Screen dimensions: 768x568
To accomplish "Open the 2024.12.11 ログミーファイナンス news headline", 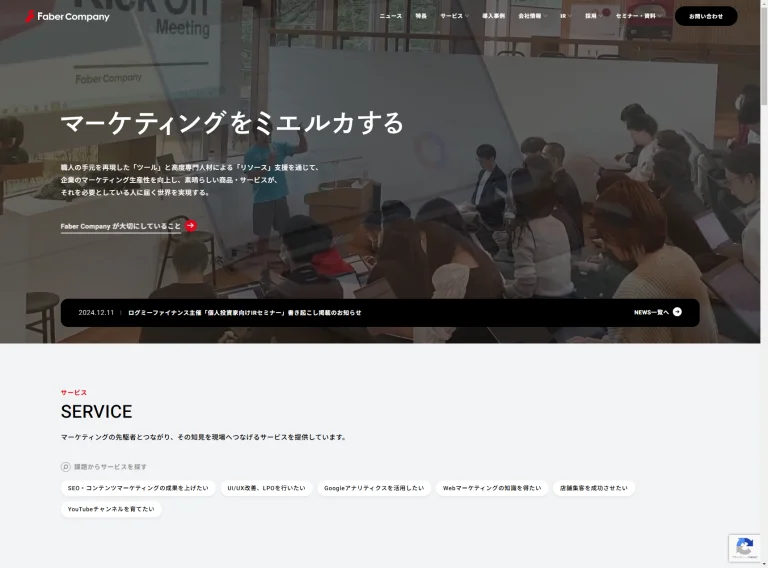I will pyautogui.click(x=244, y=312).
